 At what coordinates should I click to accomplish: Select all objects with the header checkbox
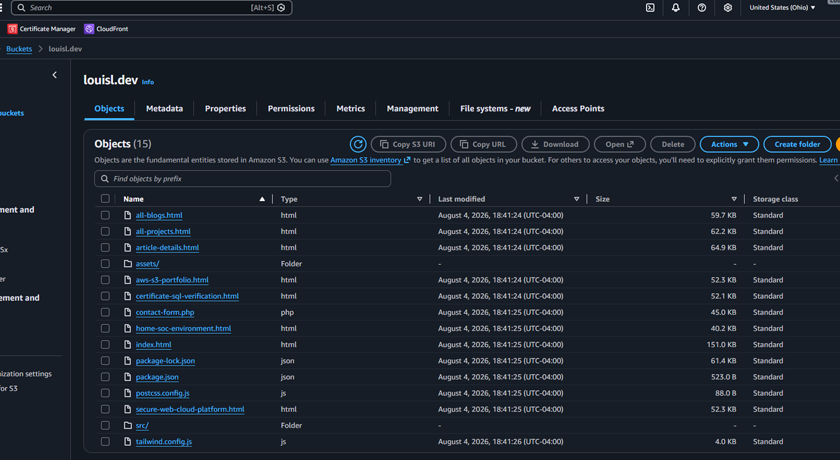pos(105,199)
